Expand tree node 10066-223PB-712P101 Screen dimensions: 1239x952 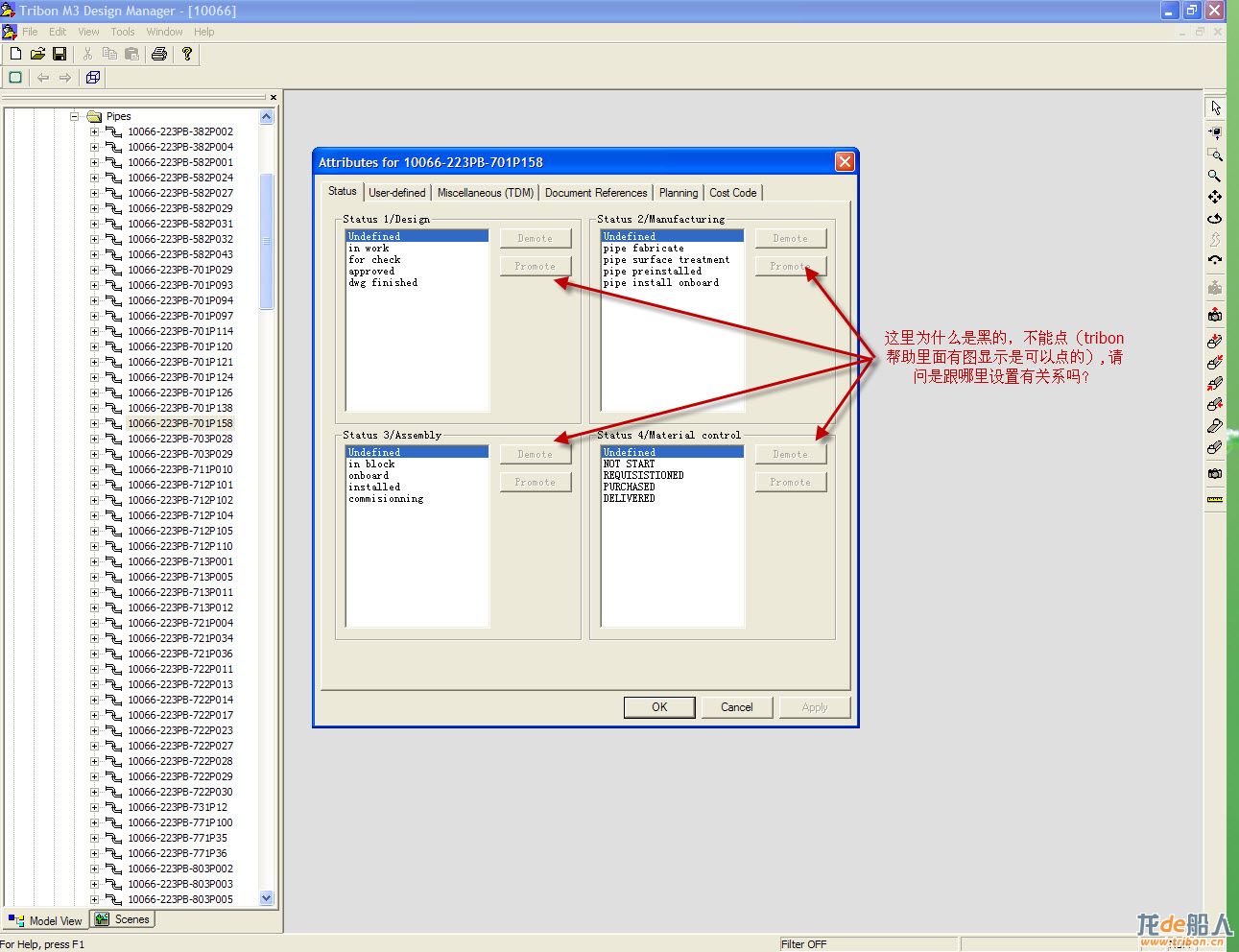(x=94, y=485)
